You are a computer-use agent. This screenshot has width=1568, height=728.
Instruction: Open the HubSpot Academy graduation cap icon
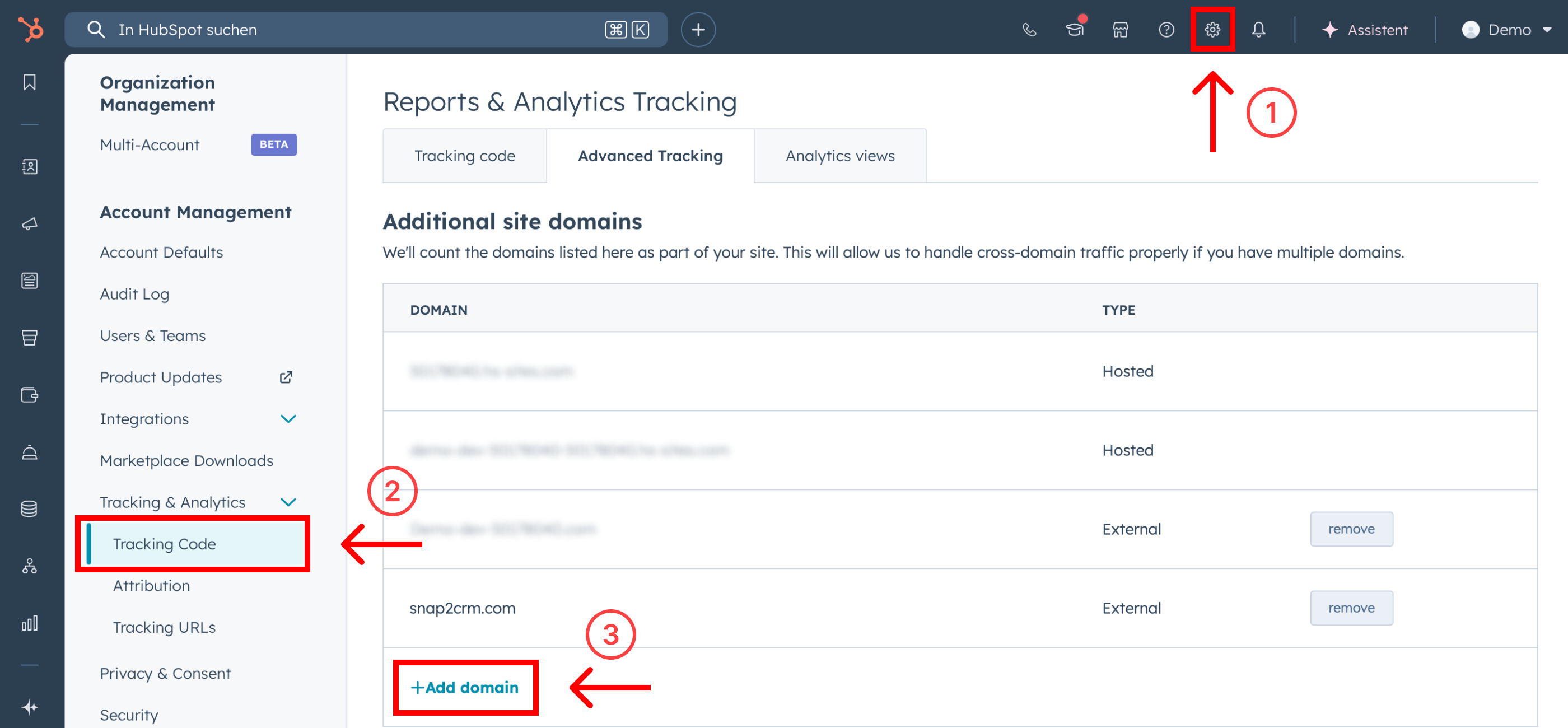[1074, 29]
